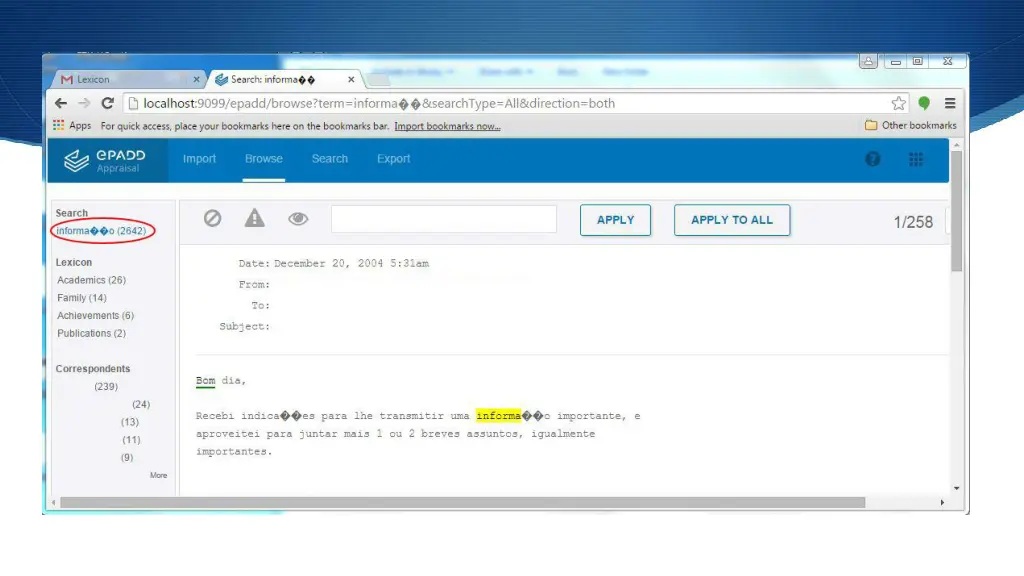Select the Academics (26) lexicon category

pos(91,280)
